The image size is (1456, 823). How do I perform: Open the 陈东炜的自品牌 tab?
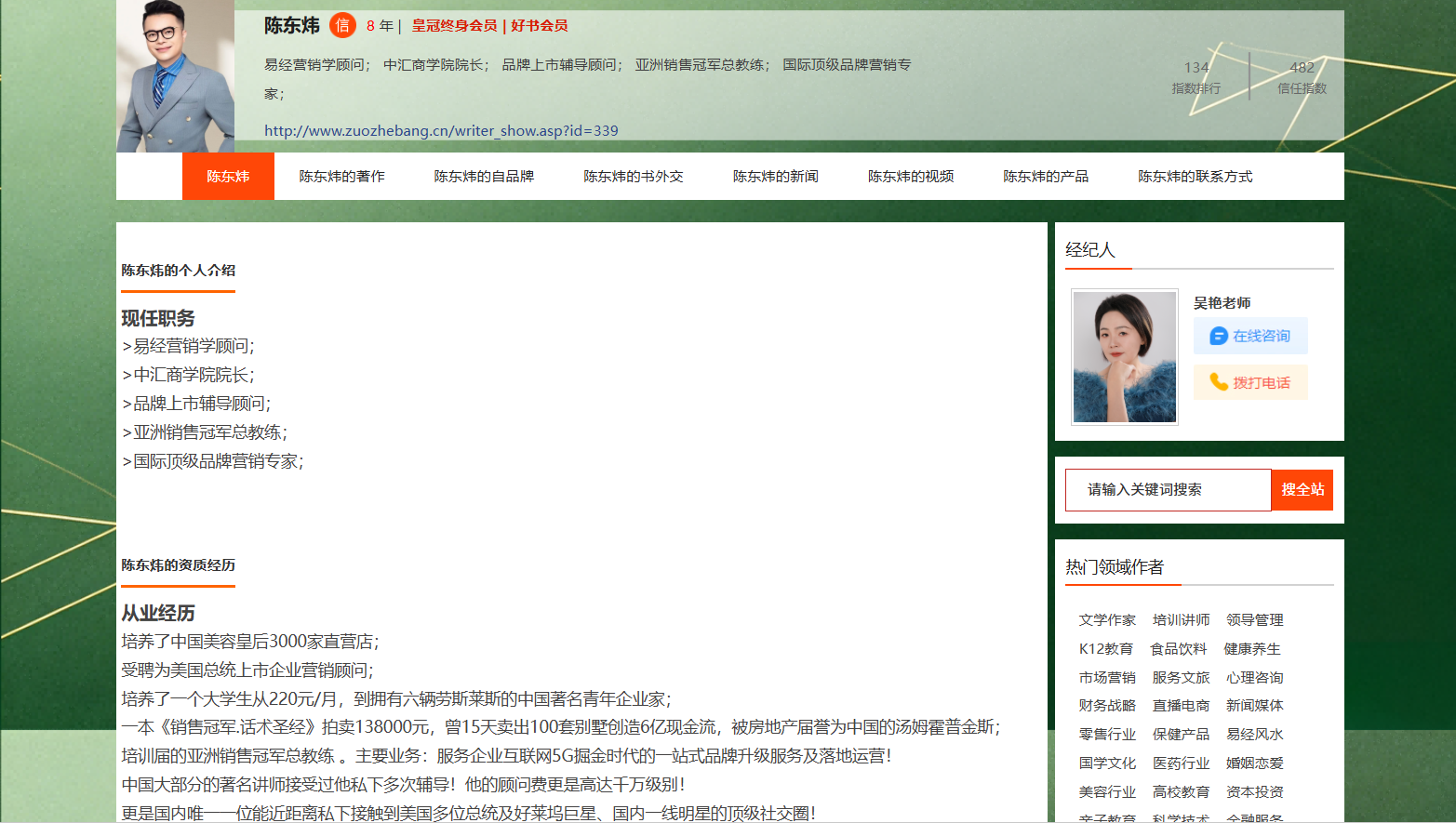tap(484, 177)
